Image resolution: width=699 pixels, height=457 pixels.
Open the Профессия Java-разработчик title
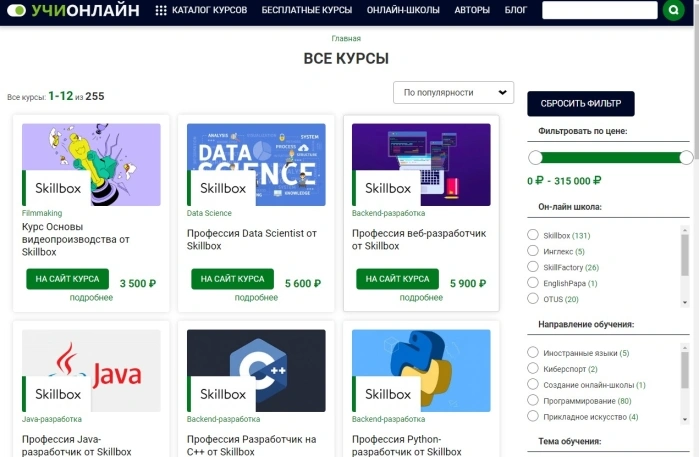pos(77,445)
